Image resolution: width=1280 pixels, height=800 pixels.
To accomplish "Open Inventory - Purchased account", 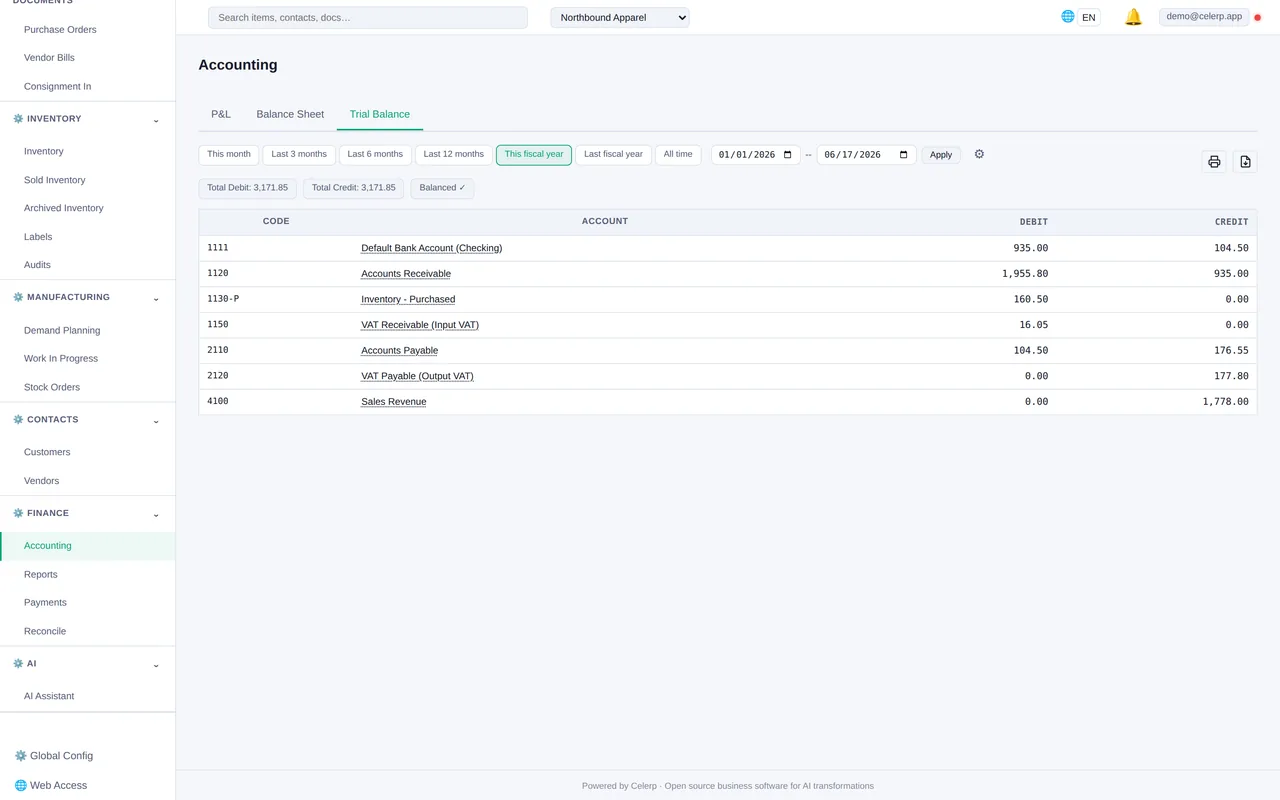I will pyautogui.click(x=408, y=299).
